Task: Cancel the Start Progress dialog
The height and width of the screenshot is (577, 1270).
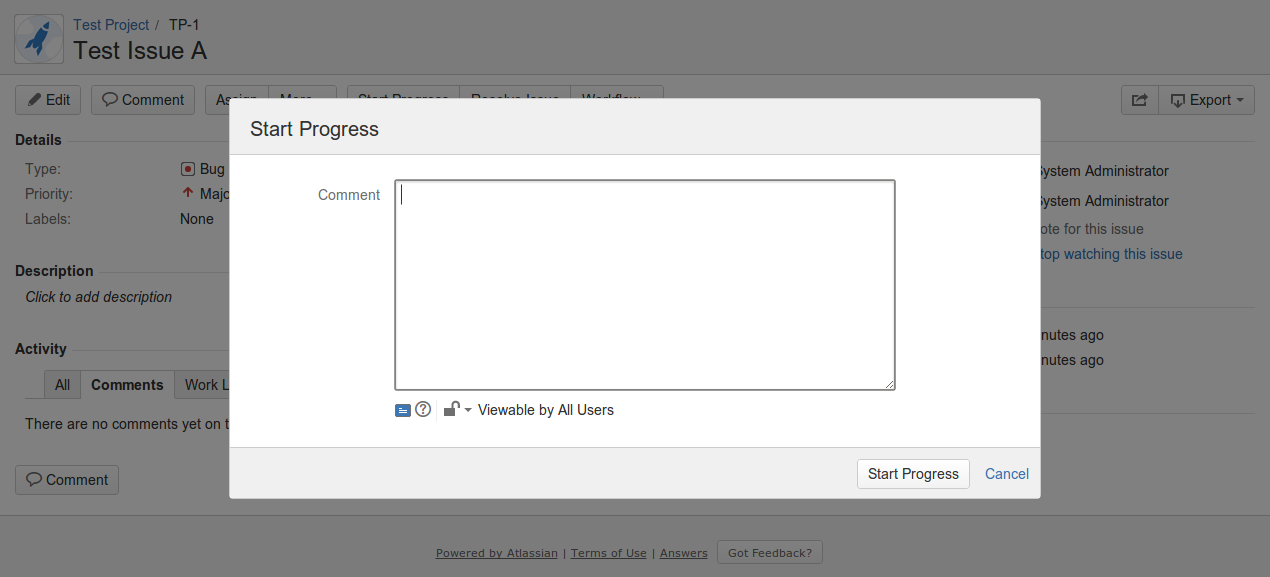Action: coord(1006,474)
